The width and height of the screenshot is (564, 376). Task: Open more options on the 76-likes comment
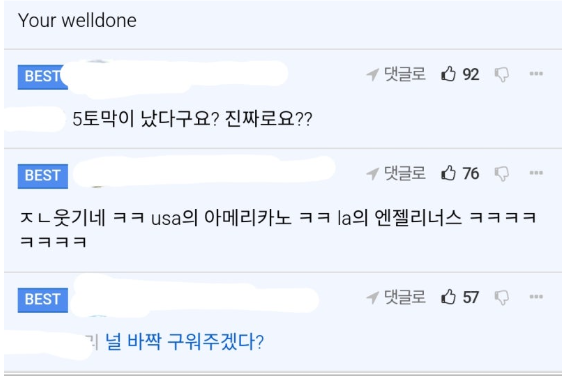536,173
